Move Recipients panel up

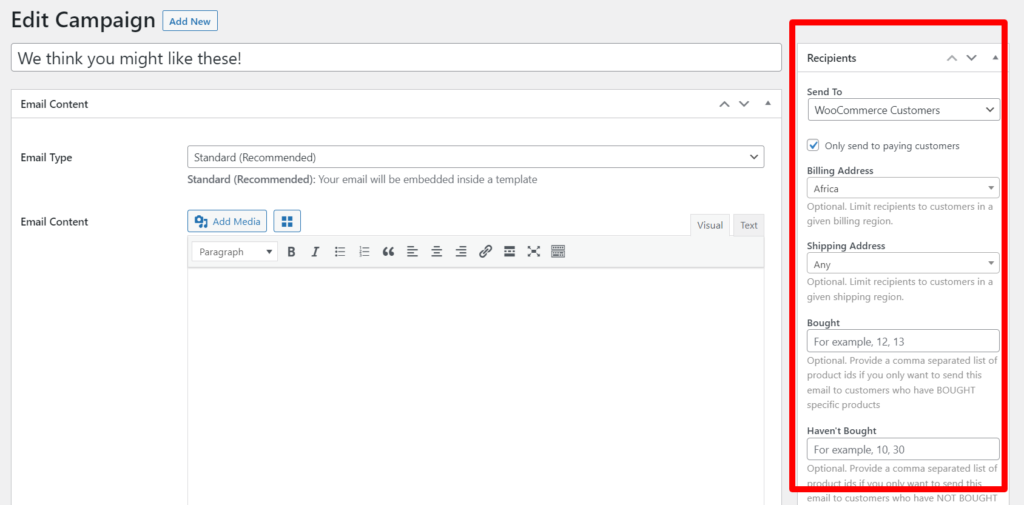click(x=952, y=58)
